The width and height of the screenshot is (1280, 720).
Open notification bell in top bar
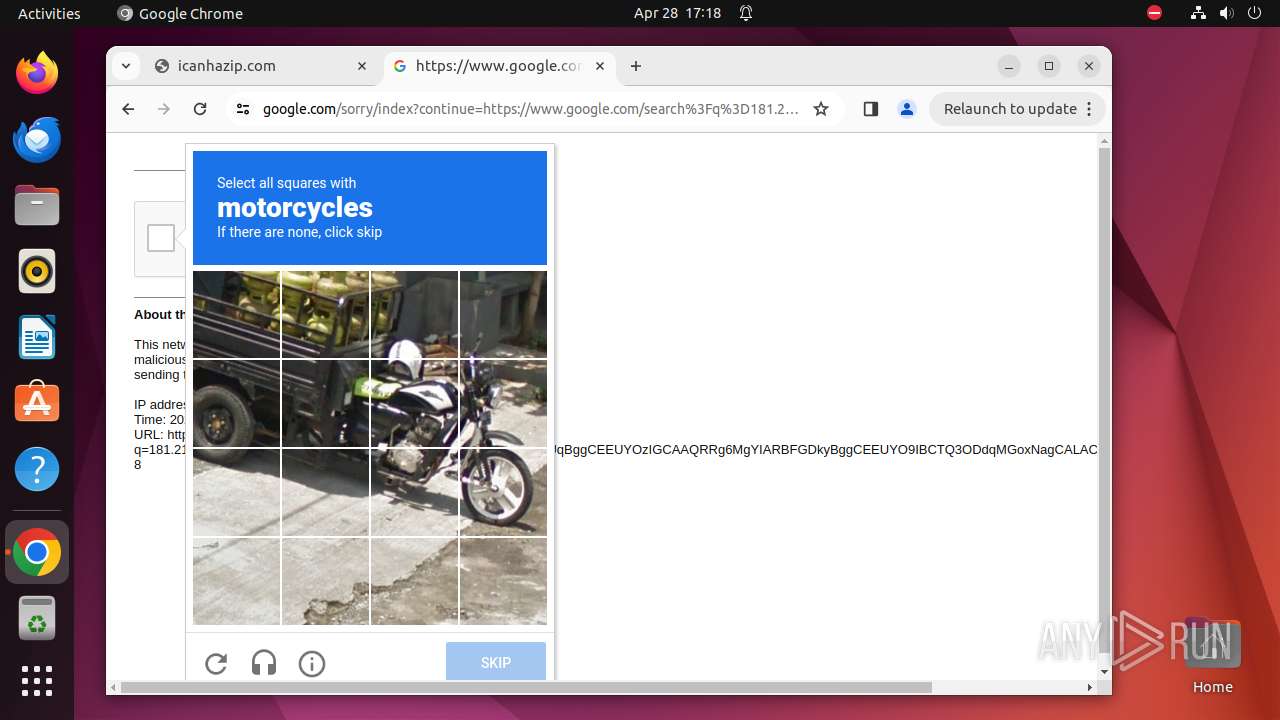[746, 13]
